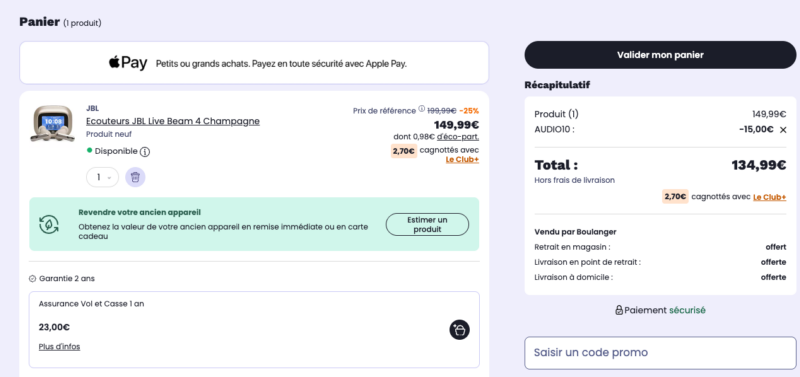Open Plus d'infos link for insurance

click(x=59, y=346)
